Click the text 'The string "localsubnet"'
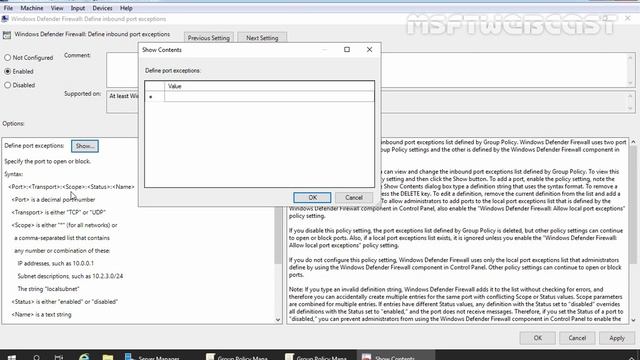The width and height of the screenshot is (640, 360). click(49, 289)
